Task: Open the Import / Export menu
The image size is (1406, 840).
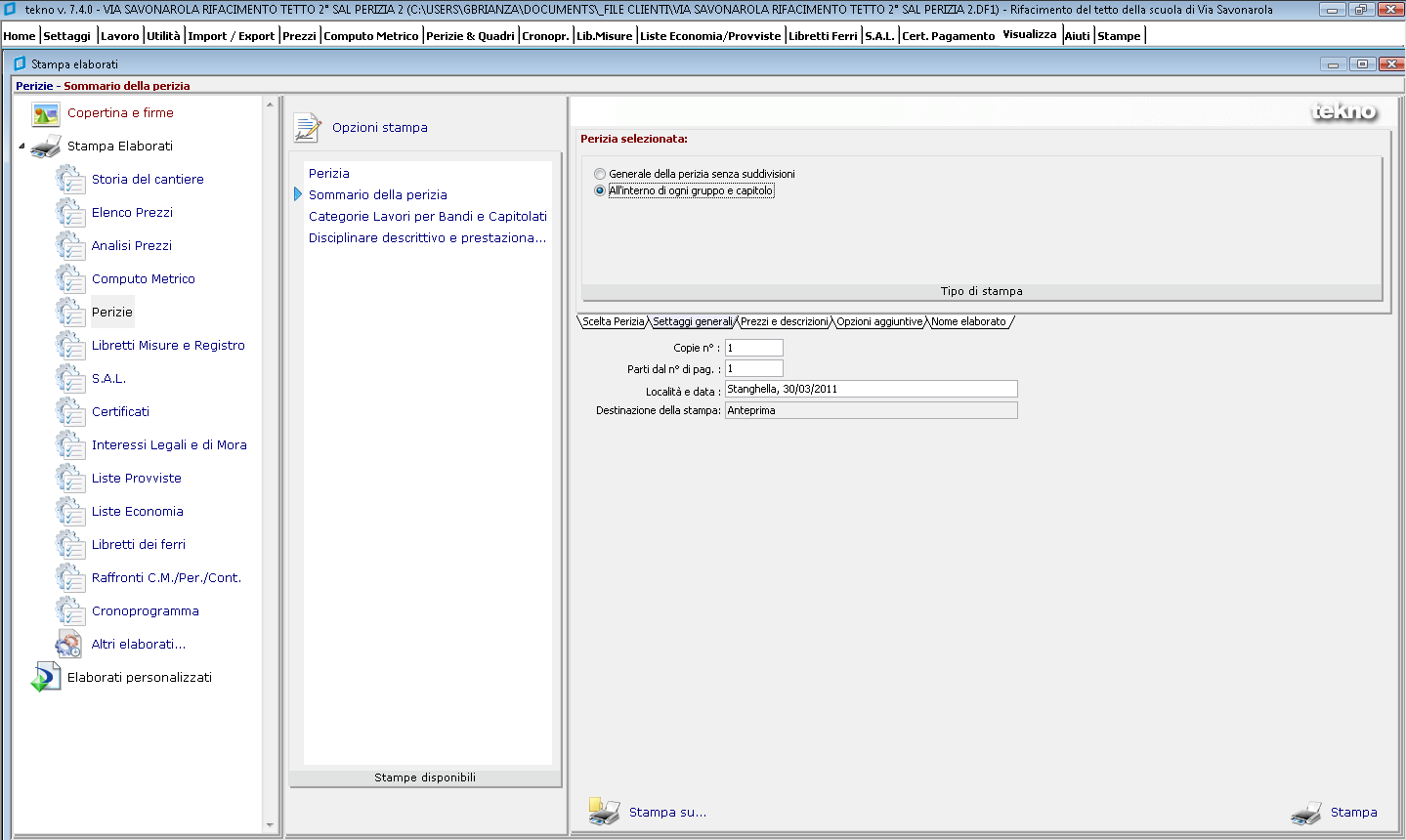Action: point(232,36)
